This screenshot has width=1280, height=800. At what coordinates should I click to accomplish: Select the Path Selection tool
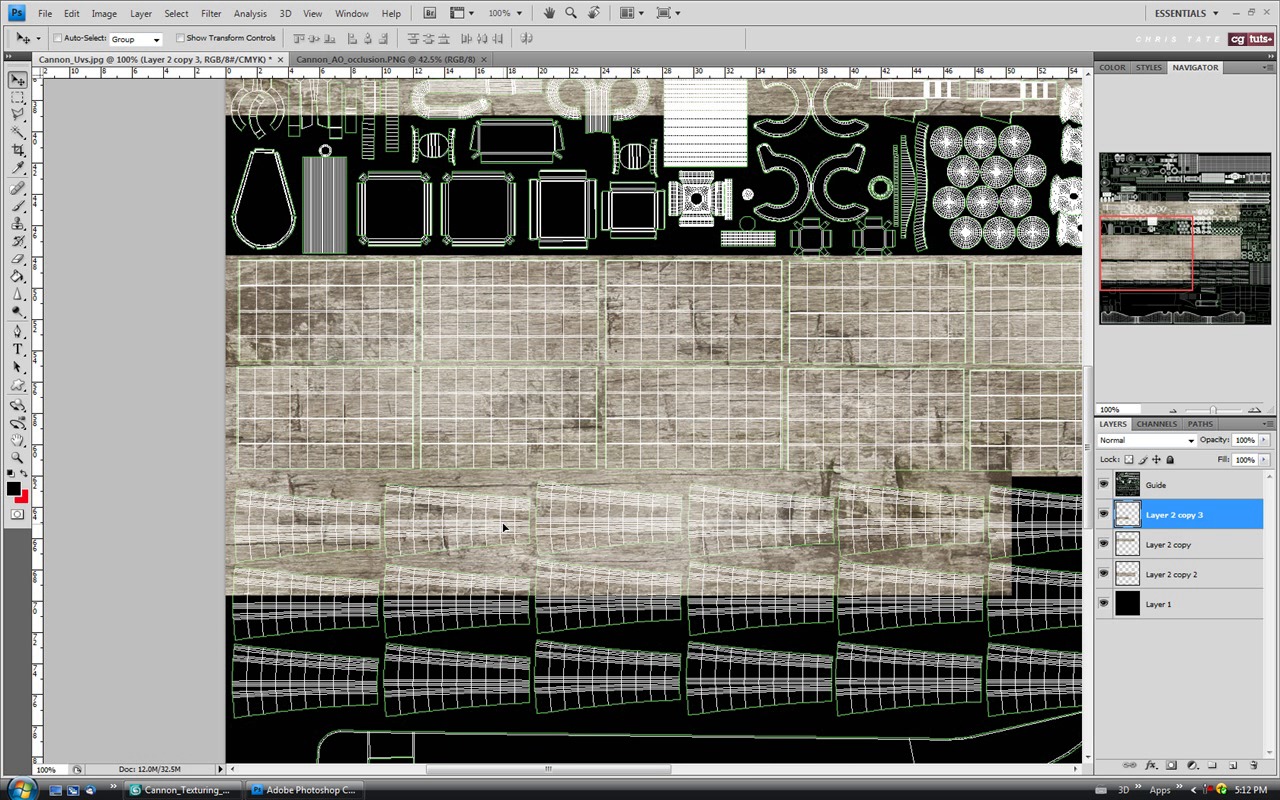(x=18, y=367)
